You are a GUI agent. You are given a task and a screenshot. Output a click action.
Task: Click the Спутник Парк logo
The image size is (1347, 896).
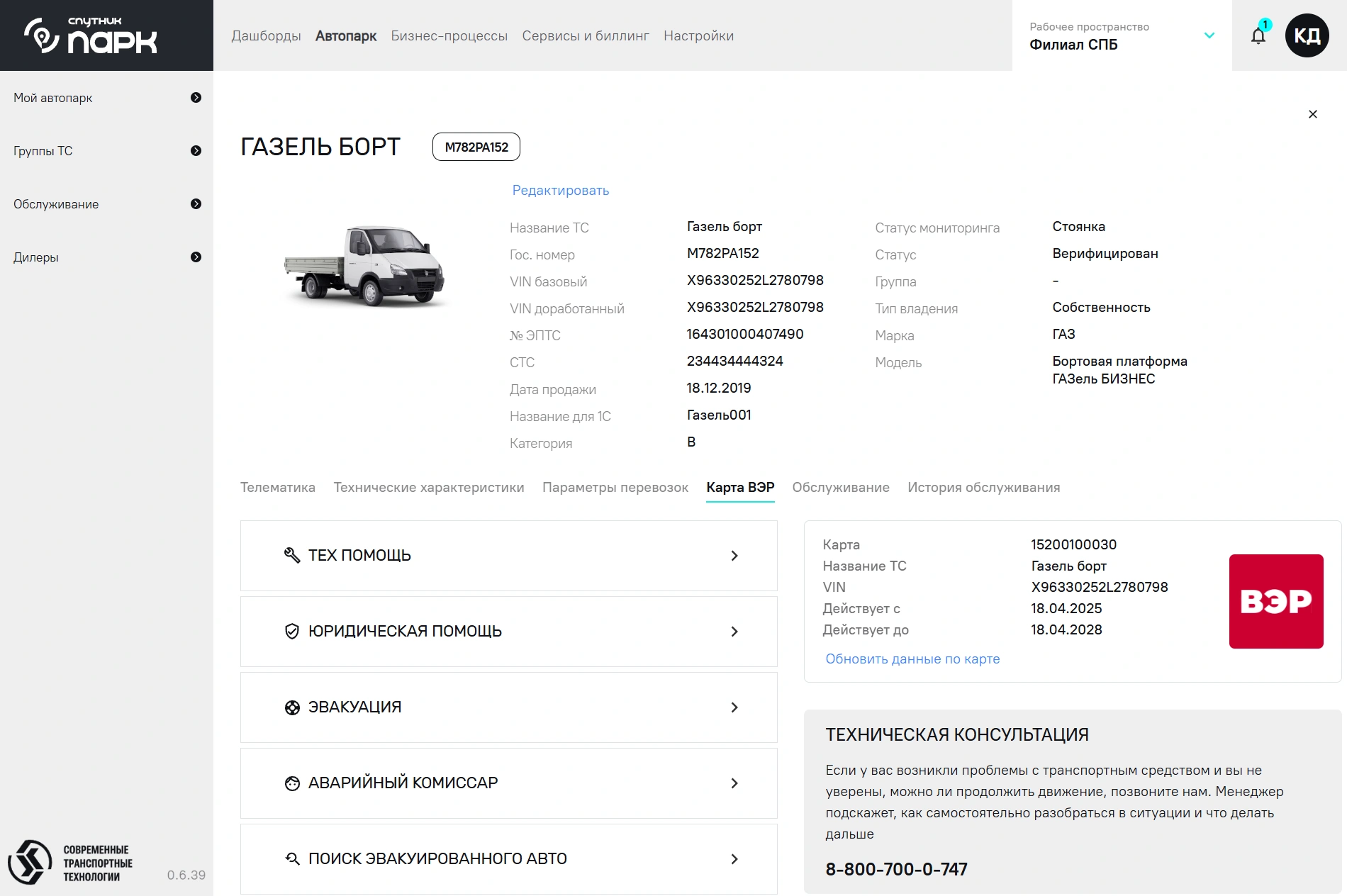coord(91,35)
